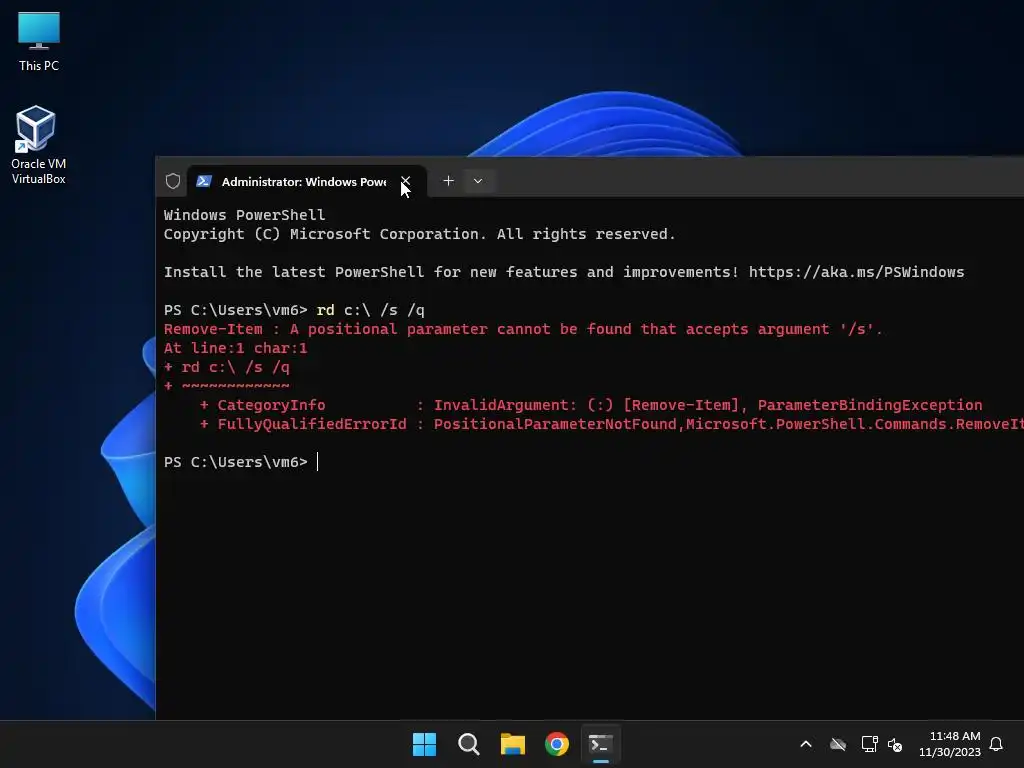Open File Explorer from taskbar
The height and width of the screenshot is (768, 1024).
513,744
